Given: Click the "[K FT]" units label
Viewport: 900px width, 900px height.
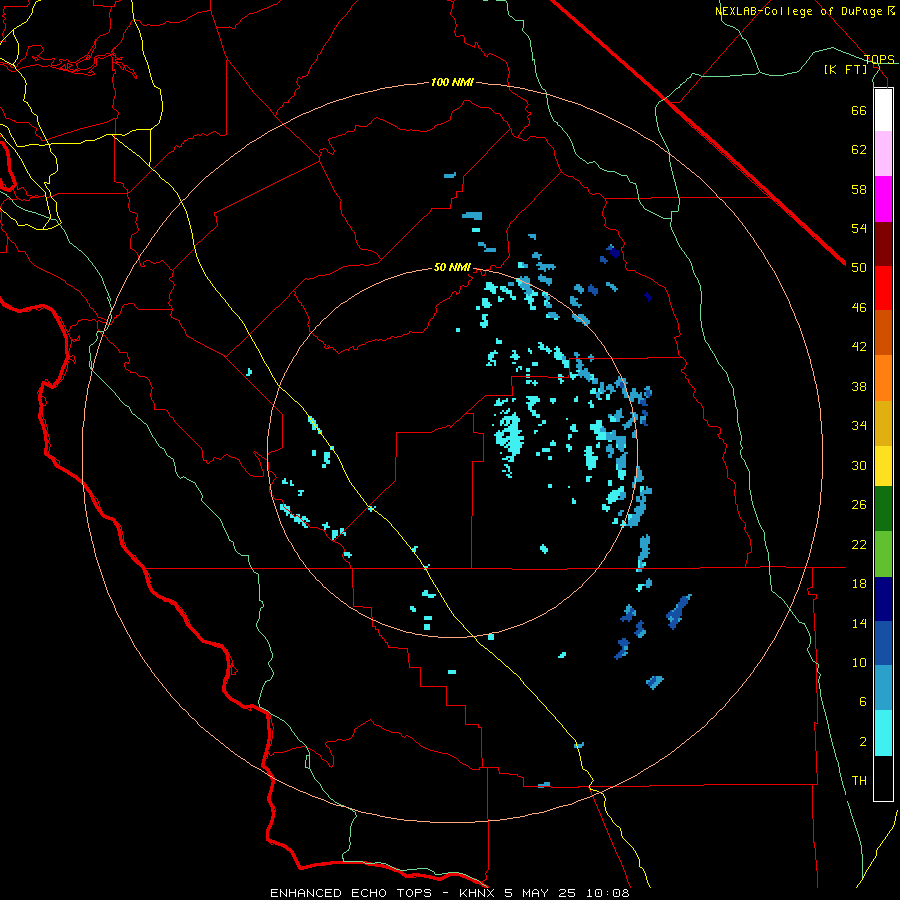Looking at the screenshot, I should (845, 69).
